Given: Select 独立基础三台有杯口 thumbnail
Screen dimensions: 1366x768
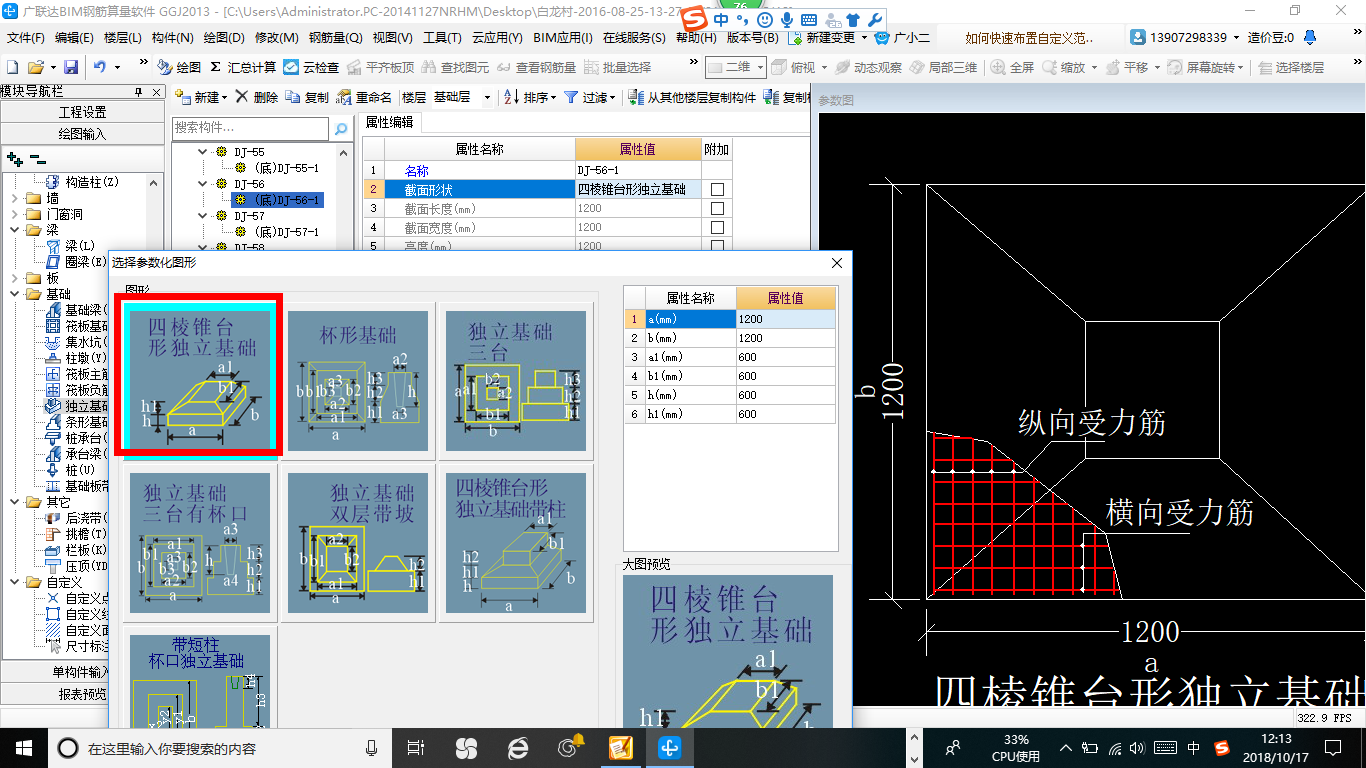Looking at the screenshot, I should 199,543.
